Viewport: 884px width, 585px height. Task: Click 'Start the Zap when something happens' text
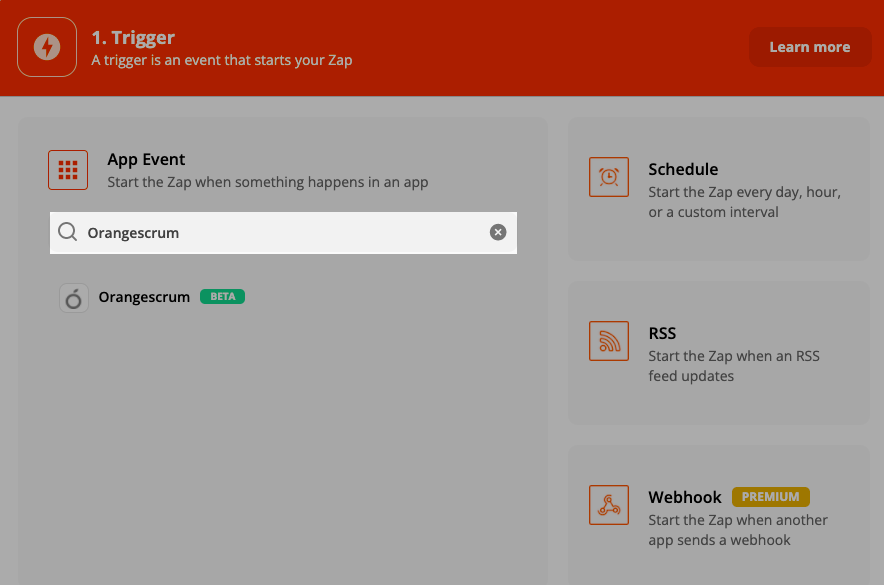point(268,182)
